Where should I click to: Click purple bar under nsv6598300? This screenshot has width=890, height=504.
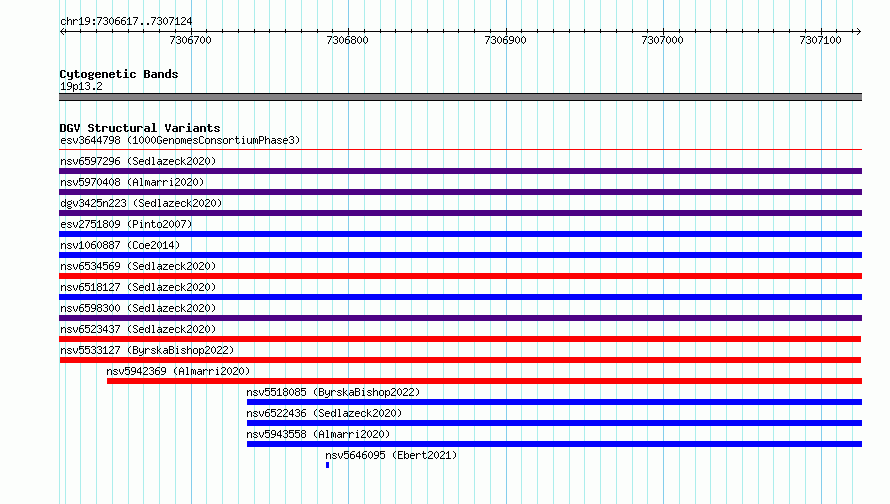pyautogui.click(x=460, y=318)
